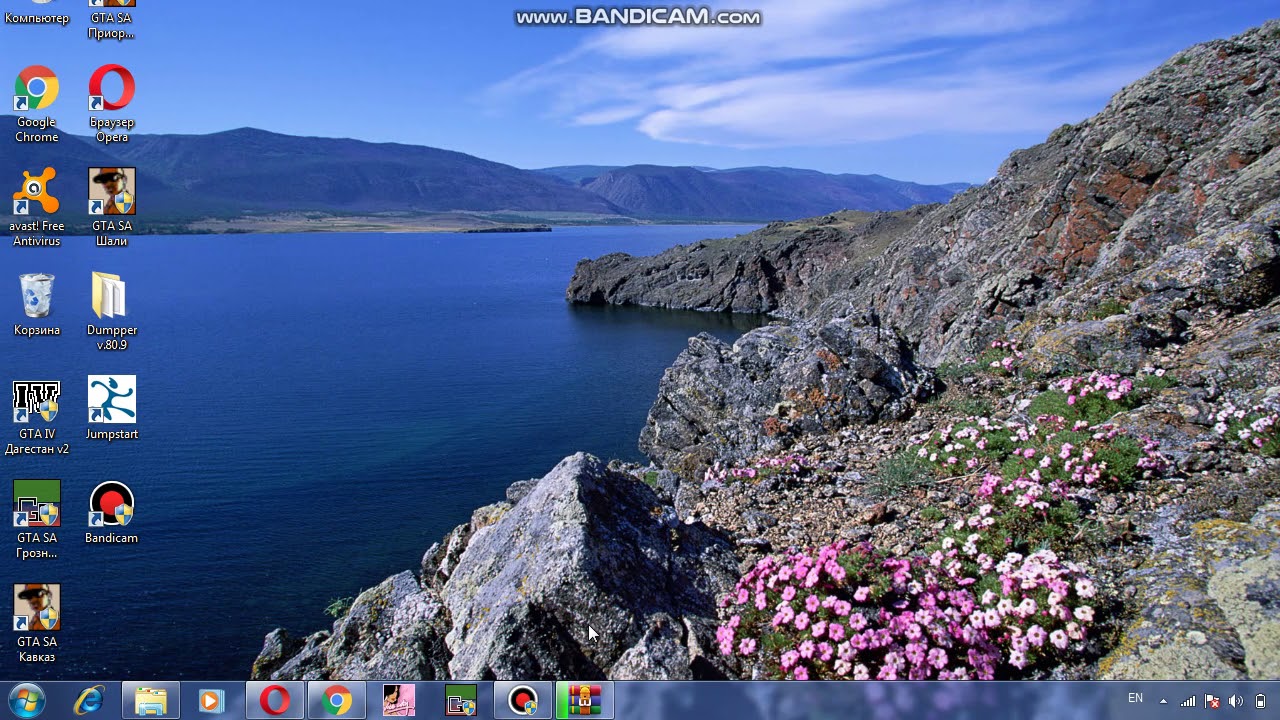1280x720 pixels.
Task: Select the Компьютер desktop icon
Action: coord(37,13)
